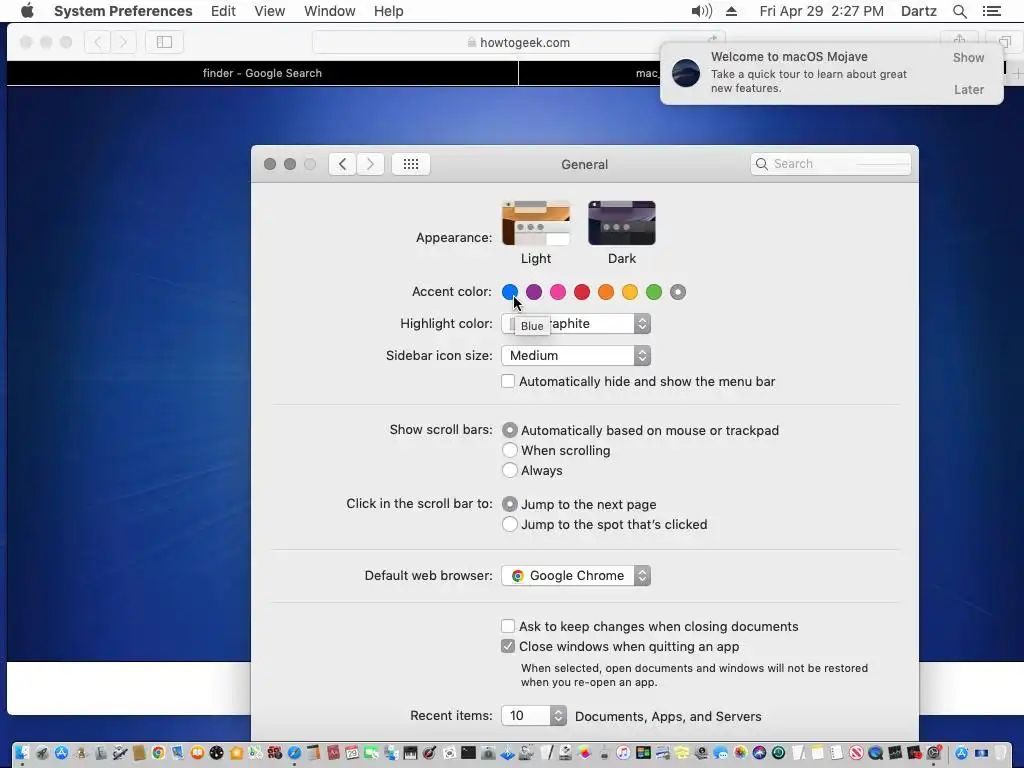Switch to finder - Google Search tab

click(262, 73)
